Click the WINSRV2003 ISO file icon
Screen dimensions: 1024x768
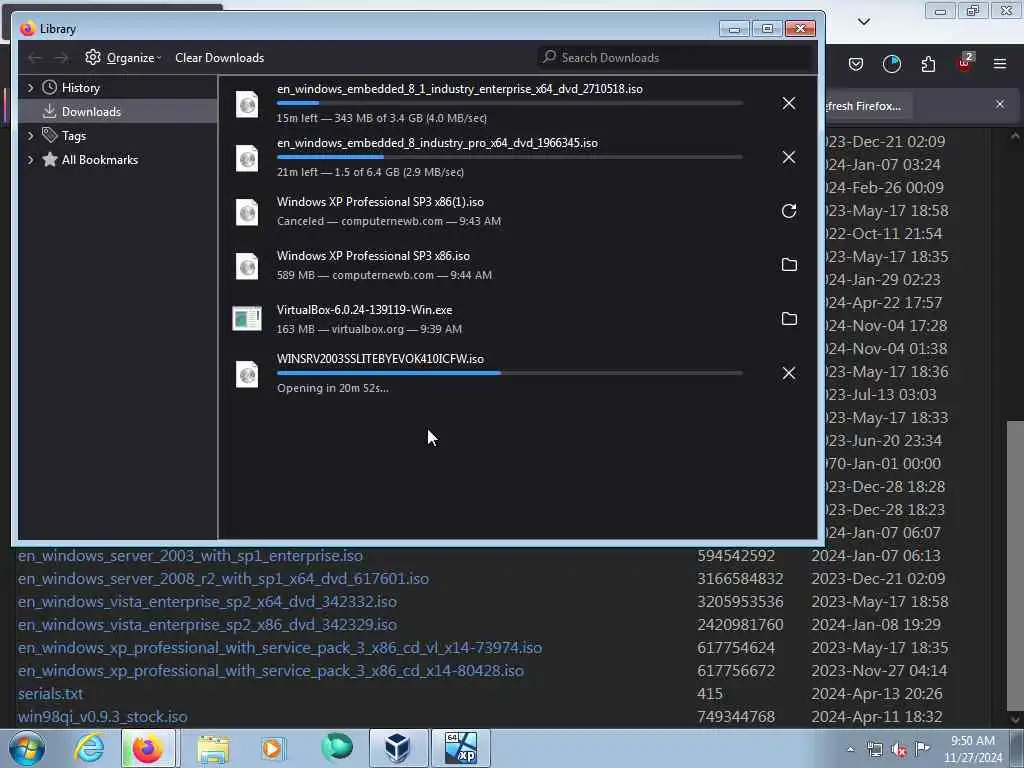click(x=247, y=374)
